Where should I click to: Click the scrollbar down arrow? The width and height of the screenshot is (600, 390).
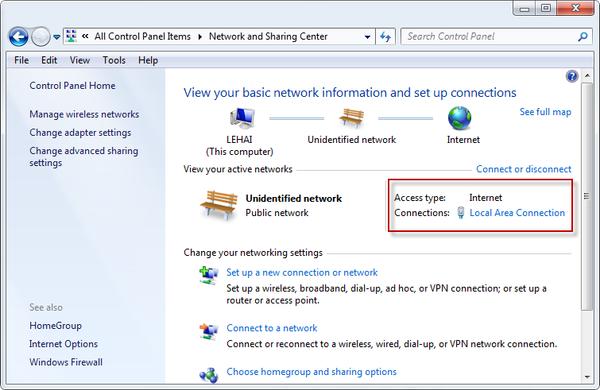click(x=587, y=377)
